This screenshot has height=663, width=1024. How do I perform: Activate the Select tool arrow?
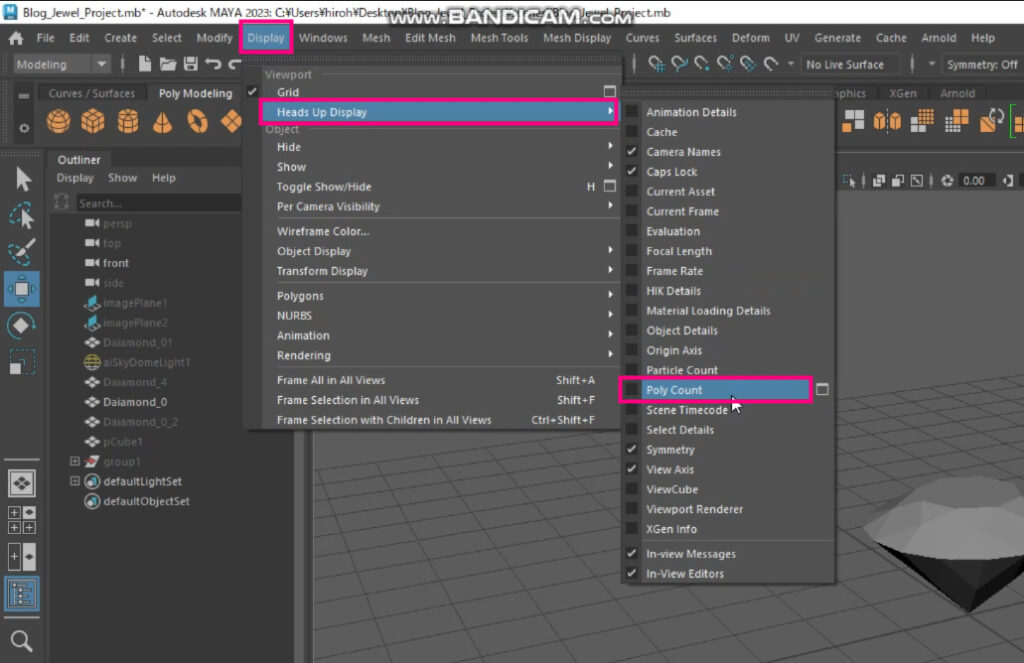(22, 179)
